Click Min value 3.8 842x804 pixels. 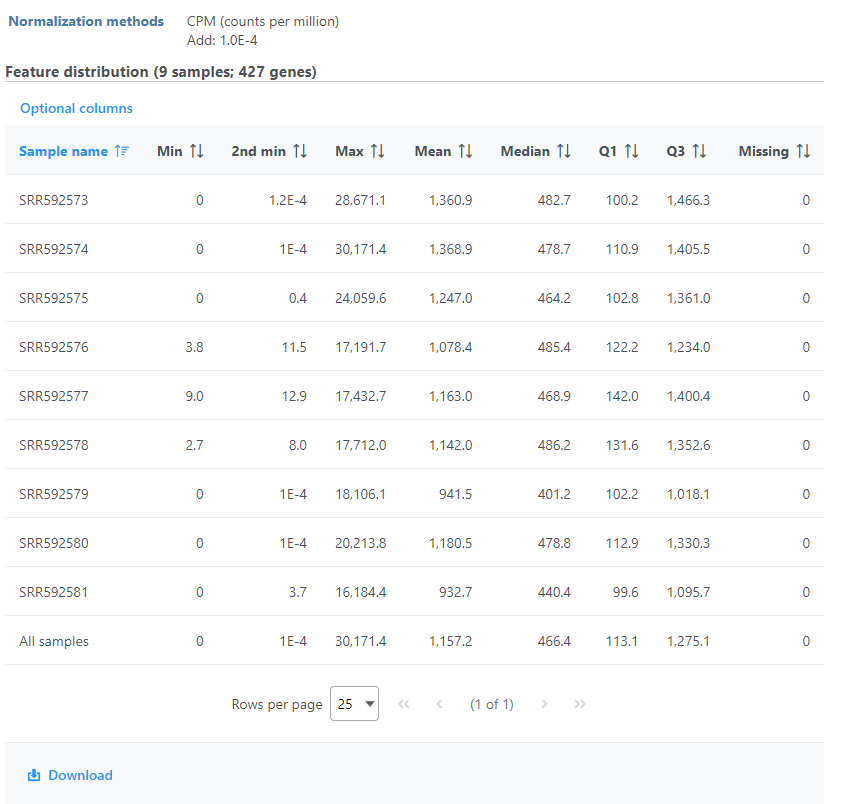(194, 347)
